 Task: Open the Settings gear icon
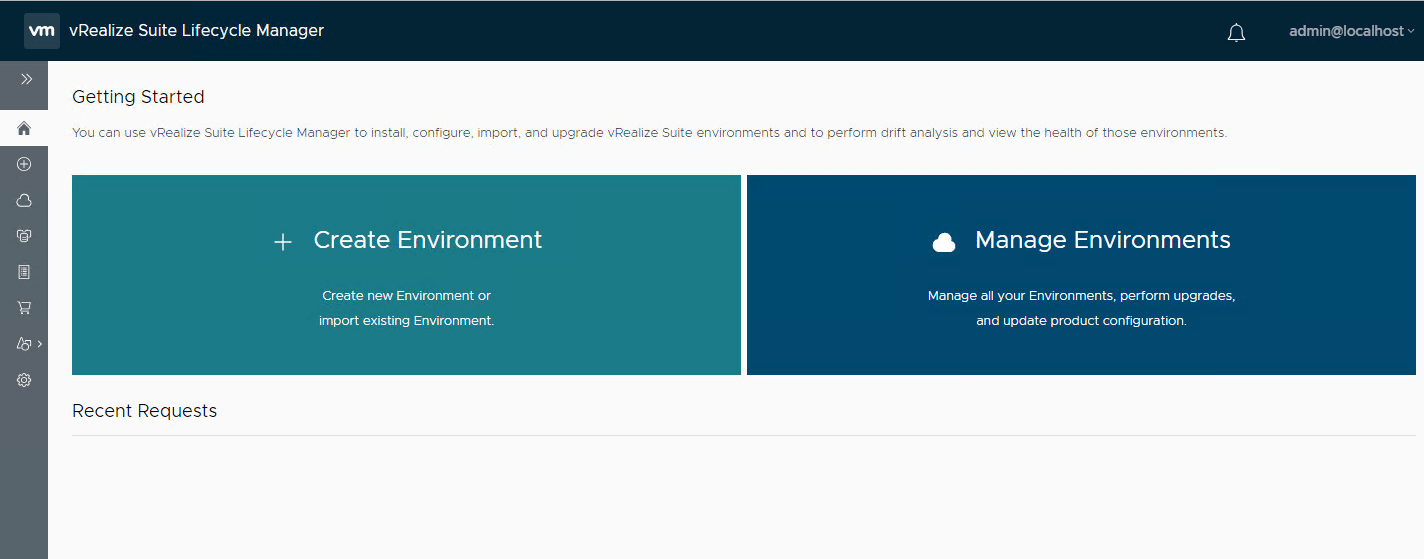point(24,380)
